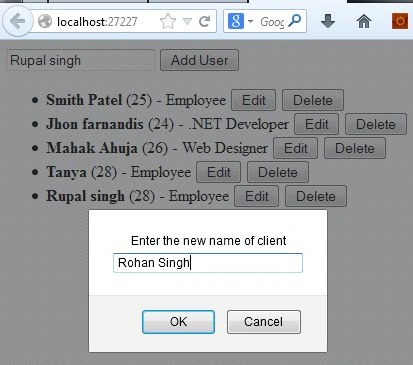Click the '.NET Developer' role text

[238, 124]
